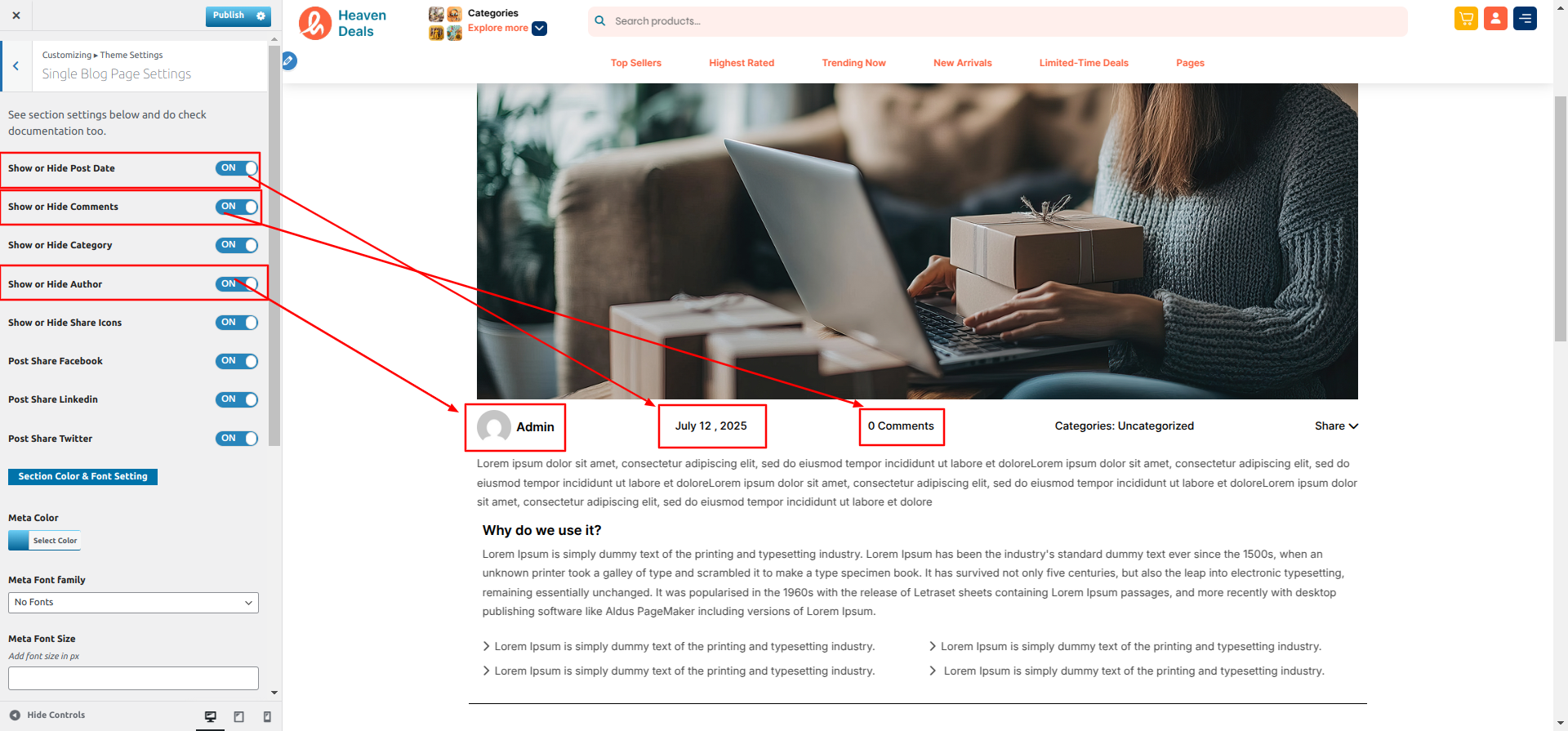Viewport: 1568px width, 731px height.
Task: Click the blue pencil edit shortcut icon
Action: [288, 60]
